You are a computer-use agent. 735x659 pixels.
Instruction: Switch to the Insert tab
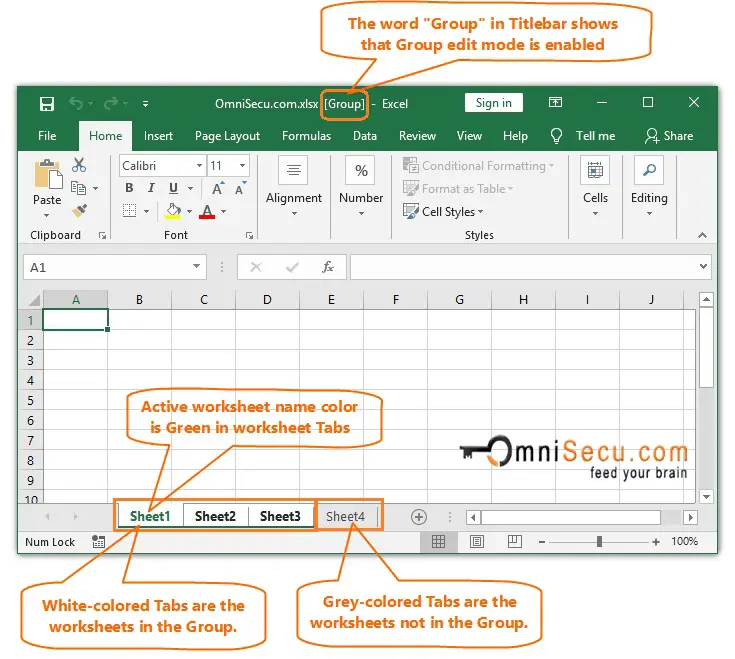point(158,136)
